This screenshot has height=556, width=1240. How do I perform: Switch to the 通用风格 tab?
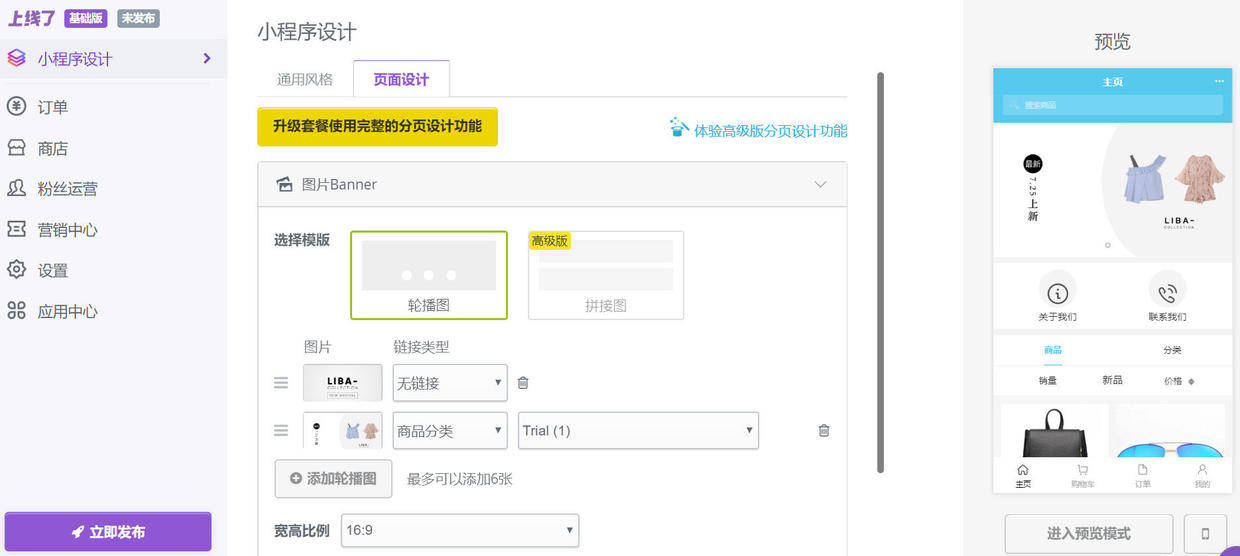pos(305,80)
